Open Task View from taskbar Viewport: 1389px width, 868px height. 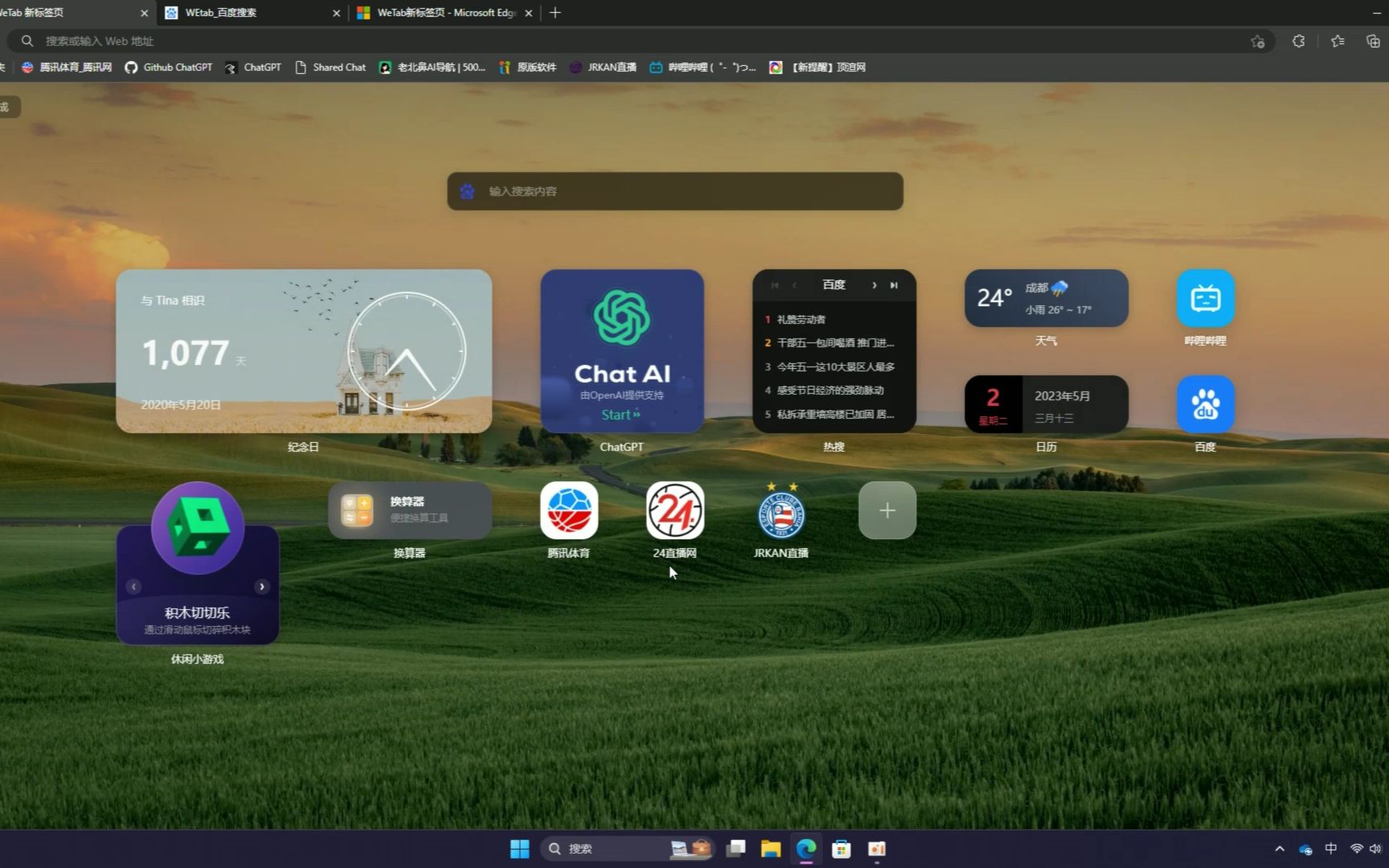pyautogui.click(x=735, y=849)
